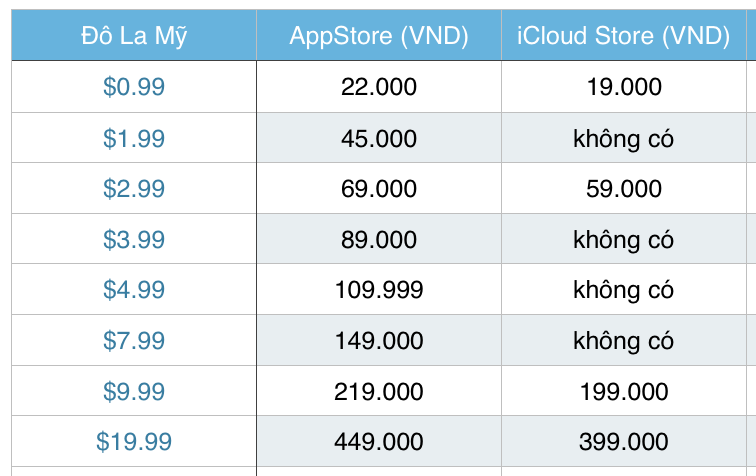Select the 109.999 AppStore value

coord(379,290)
